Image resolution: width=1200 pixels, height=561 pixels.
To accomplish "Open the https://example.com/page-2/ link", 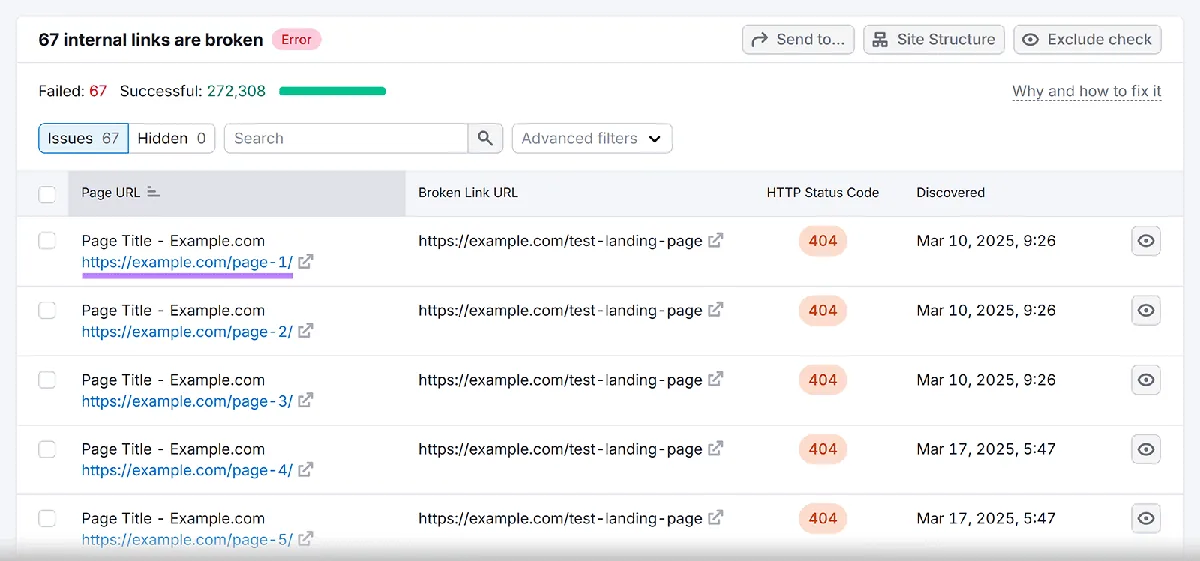I will pyautogui.click(x=188, y=331).
